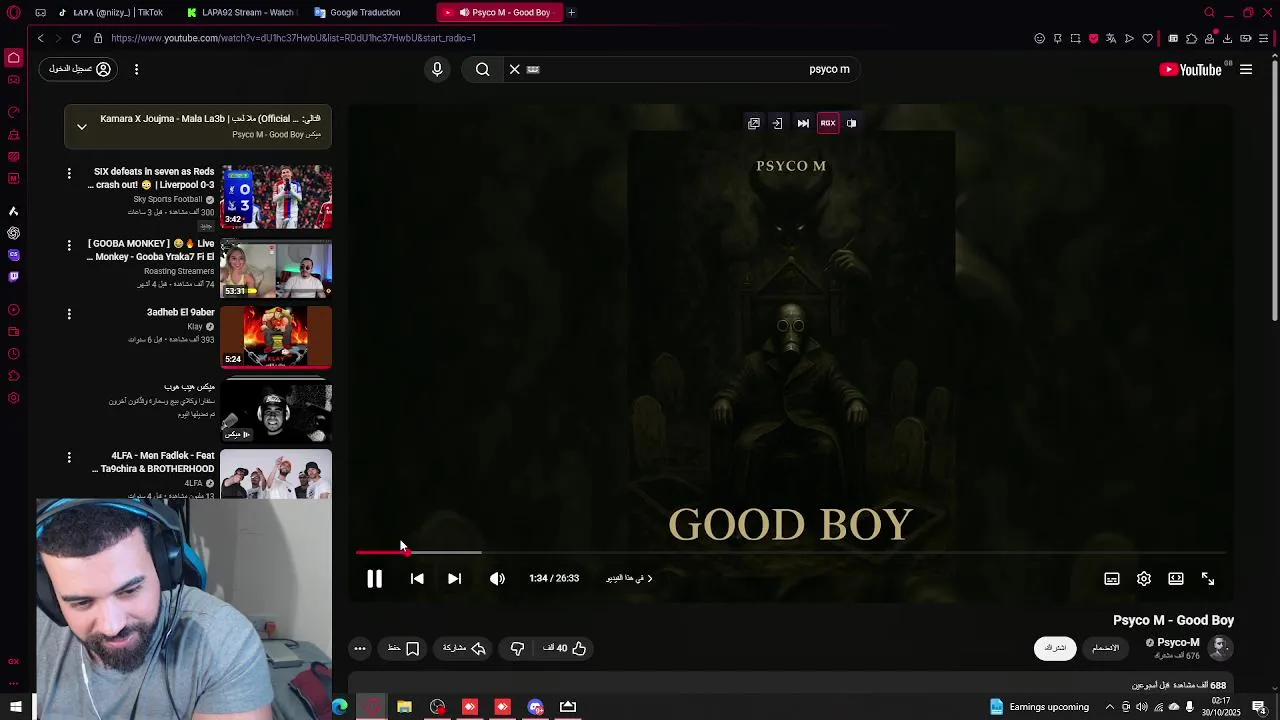
Task: Open translate page icon in address bar
Action: coord(1111,38)
